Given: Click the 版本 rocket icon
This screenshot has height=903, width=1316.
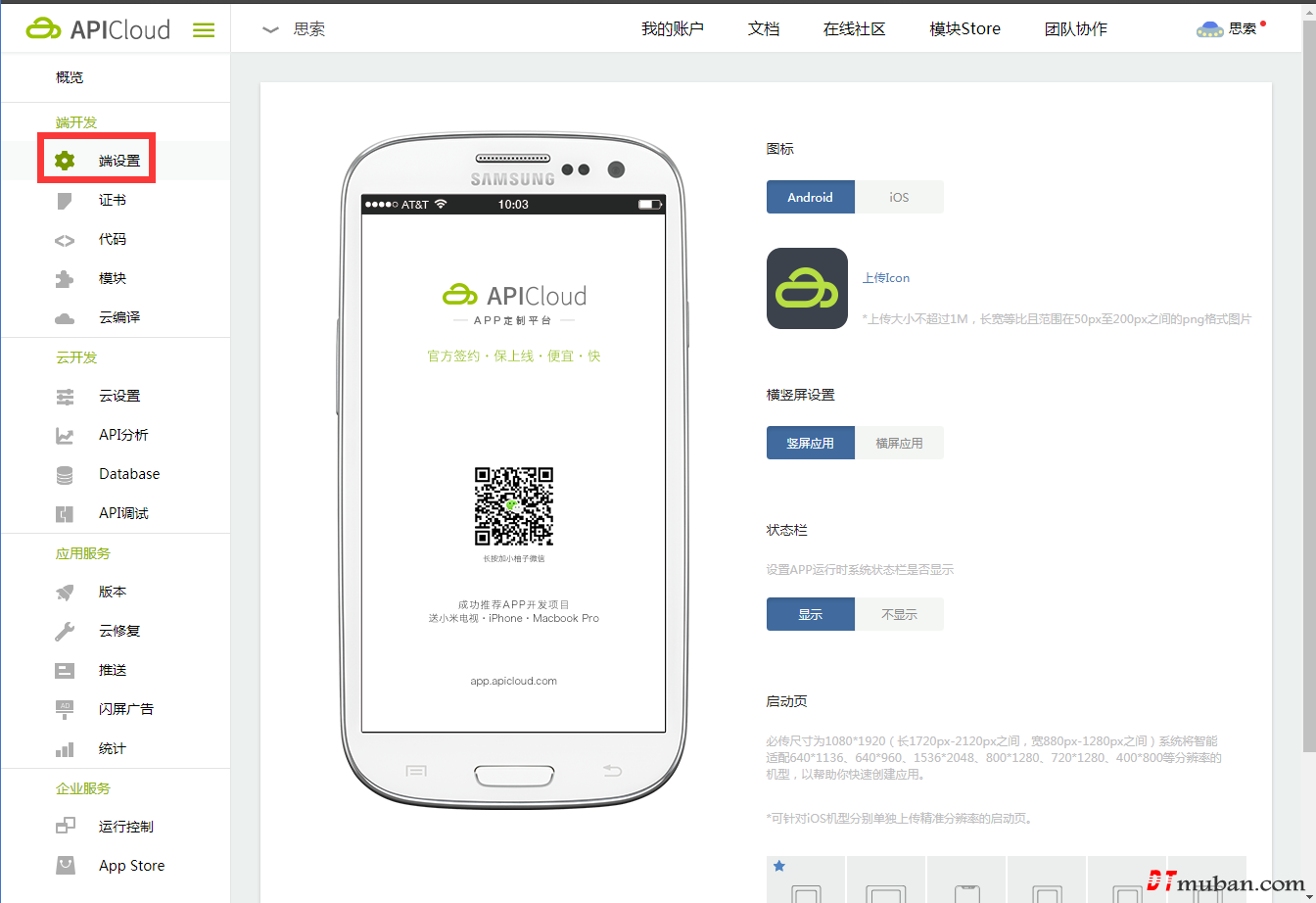Looking at the screenshot, I should [65, 593].
